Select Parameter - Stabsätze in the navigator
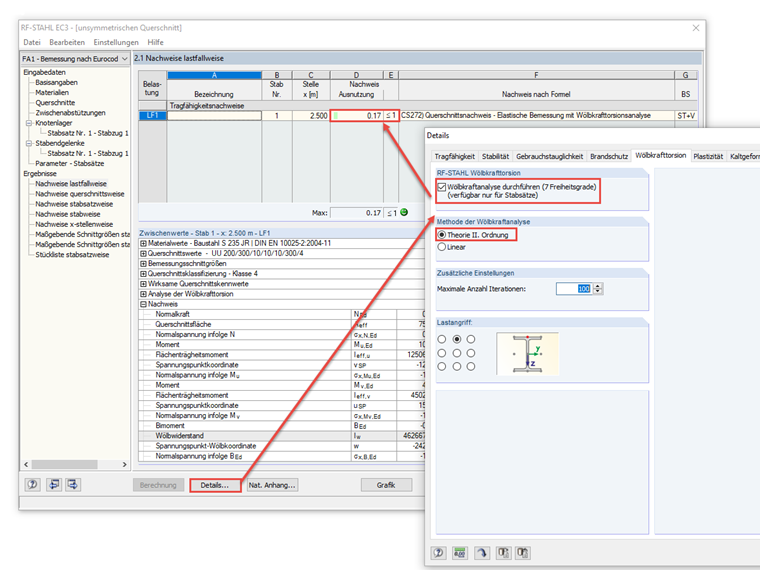Image resolution: width=760 pixels, height=570 pixels. (x=69, y=163)
